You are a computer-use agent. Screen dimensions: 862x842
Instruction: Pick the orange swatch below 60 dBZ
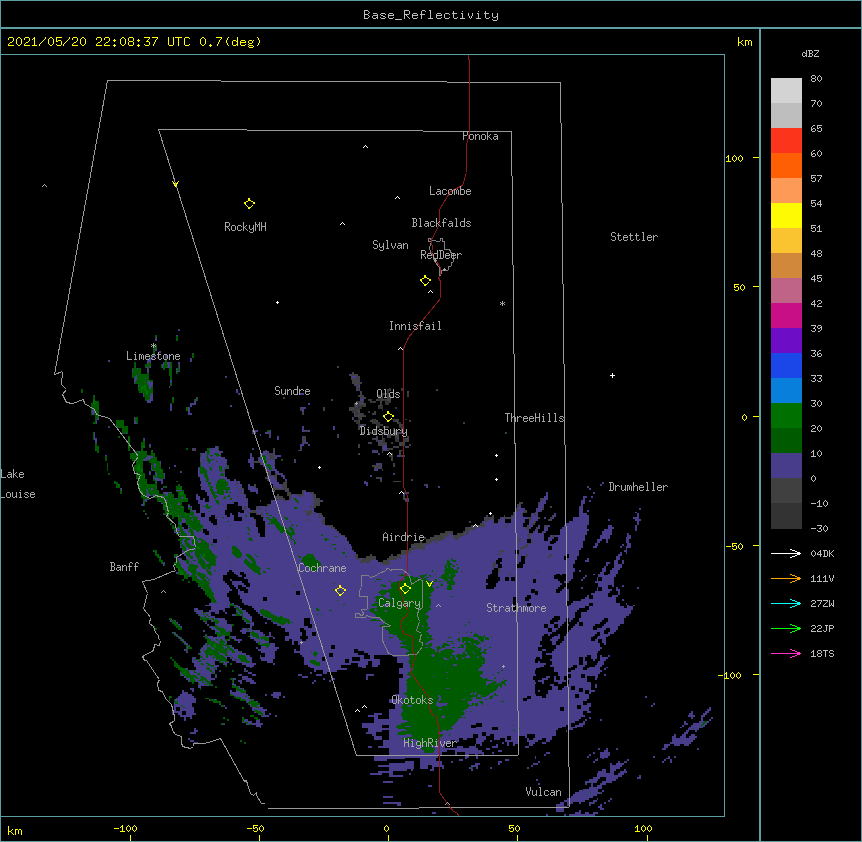click(x=786, y=165)
